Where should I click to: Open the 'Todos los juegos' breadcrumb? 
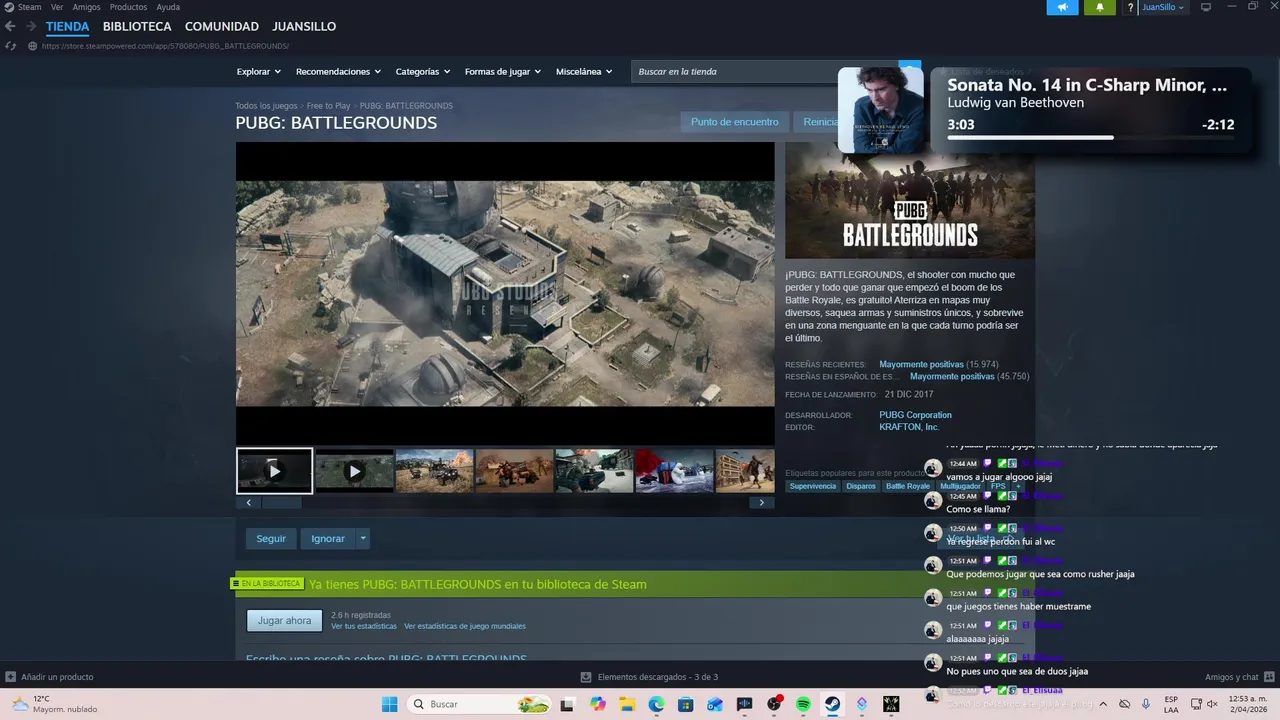point(266,106)
